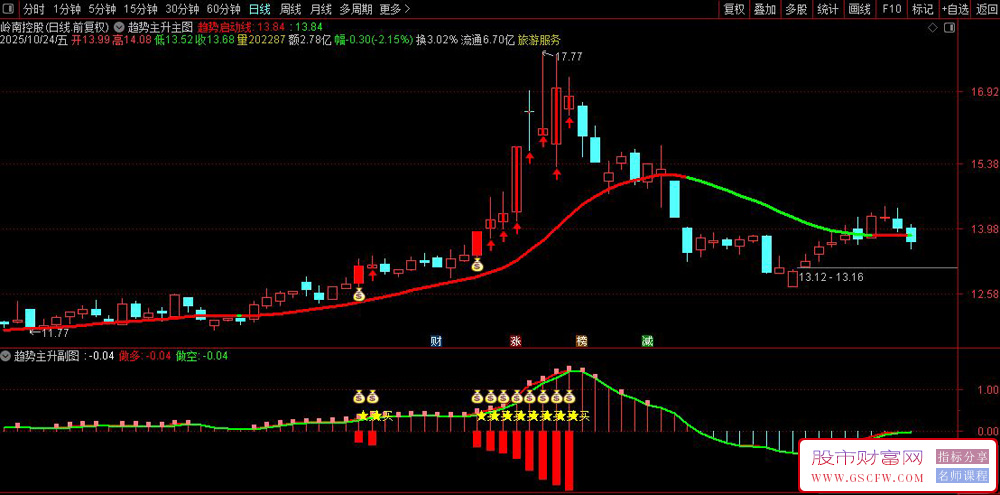Screen dimensions: 1000x495
Task: Click the rightmost money bag in sub-chart
Action: point(569,397)
